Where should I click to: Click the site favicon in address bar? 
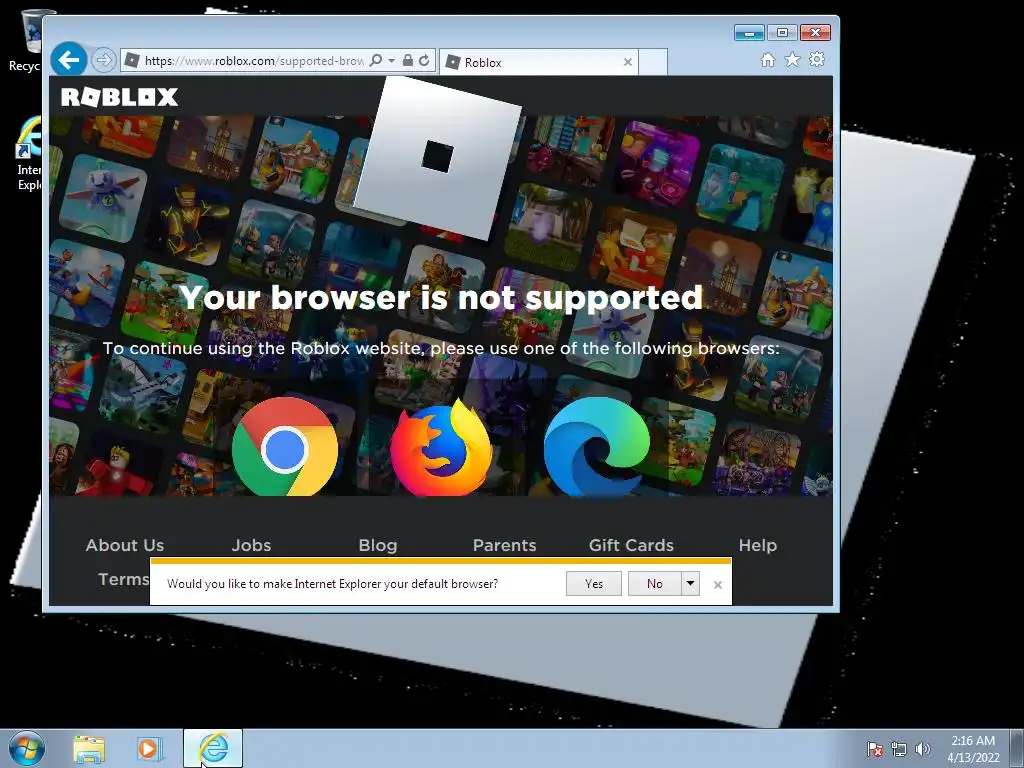pyautogui.click(x=132, y=61)
